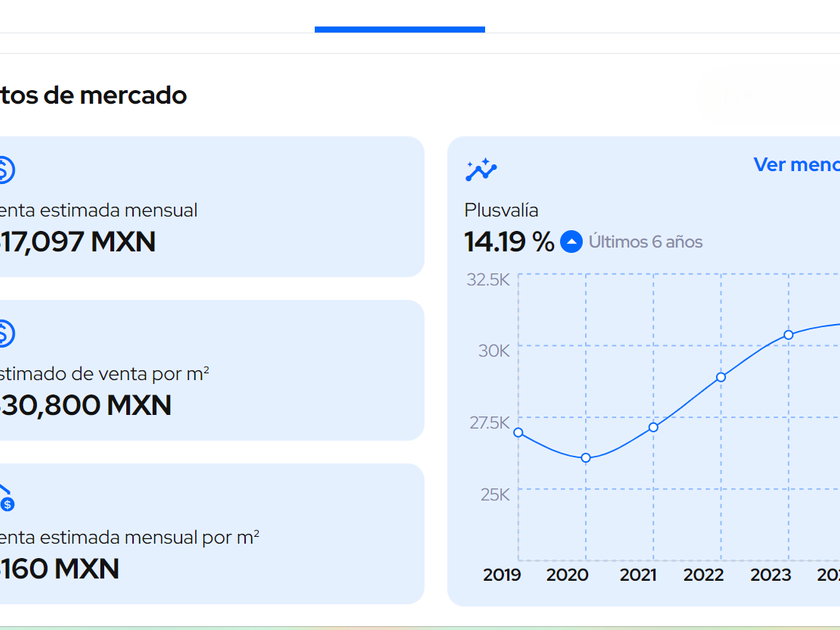840x630 pixels.
Task: Collapse chart with Ver menos link
Action: point(796,164)
